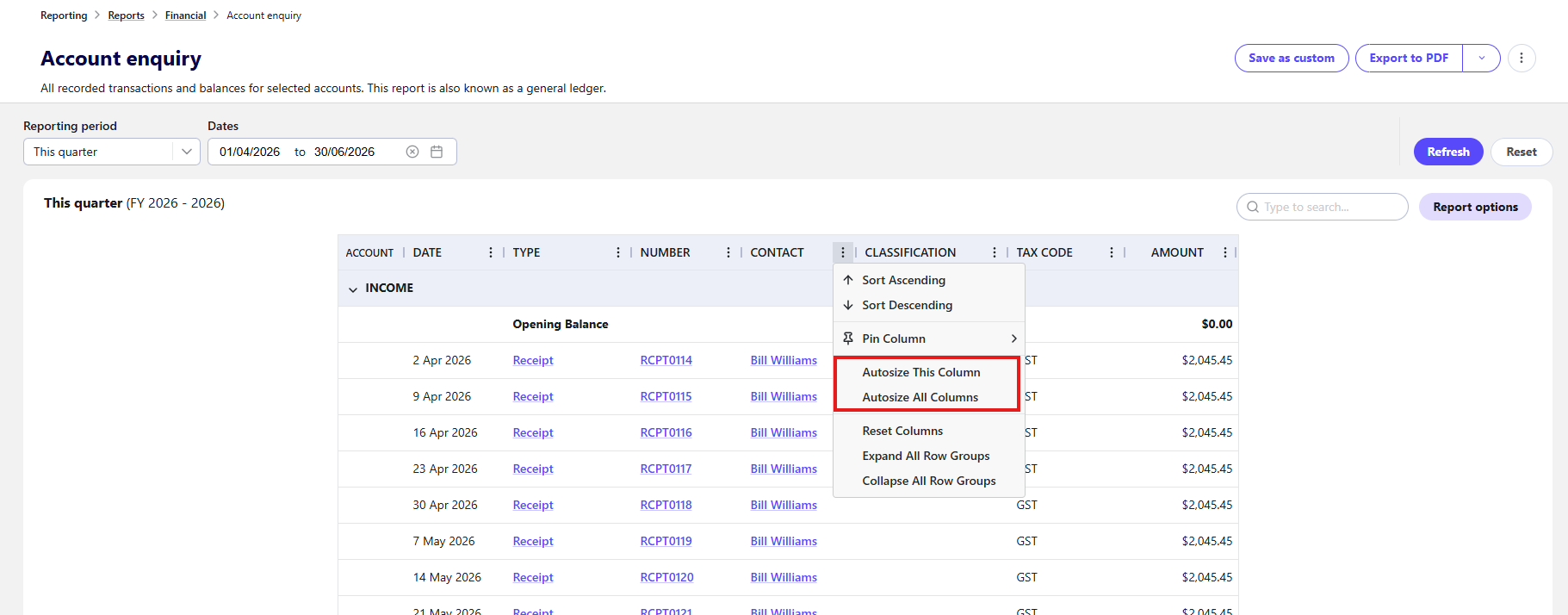
Task: Select Reset Columns menu entry
Action: coord(929,431)
